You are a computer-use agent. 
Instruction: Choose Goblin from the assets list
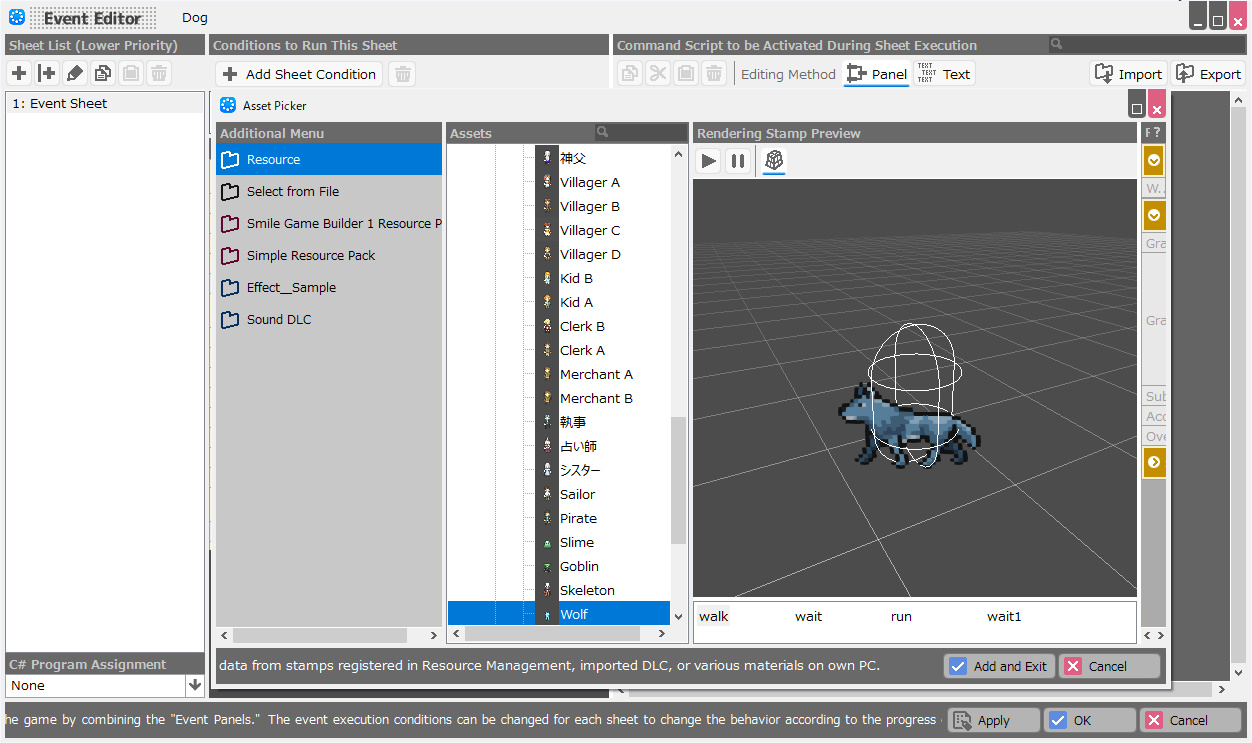coord(579,566)
